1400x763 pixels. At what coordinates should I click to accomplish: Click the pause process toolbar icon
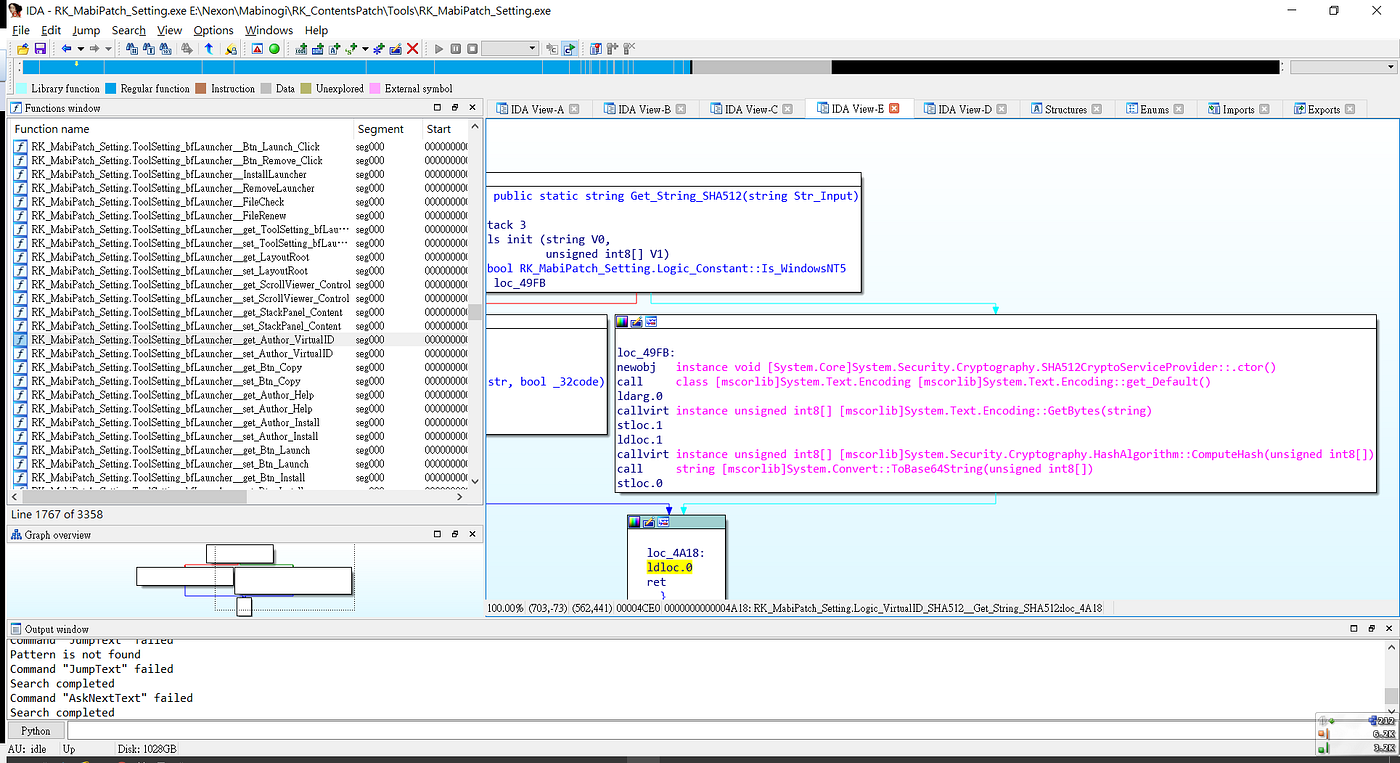[455, 48]
